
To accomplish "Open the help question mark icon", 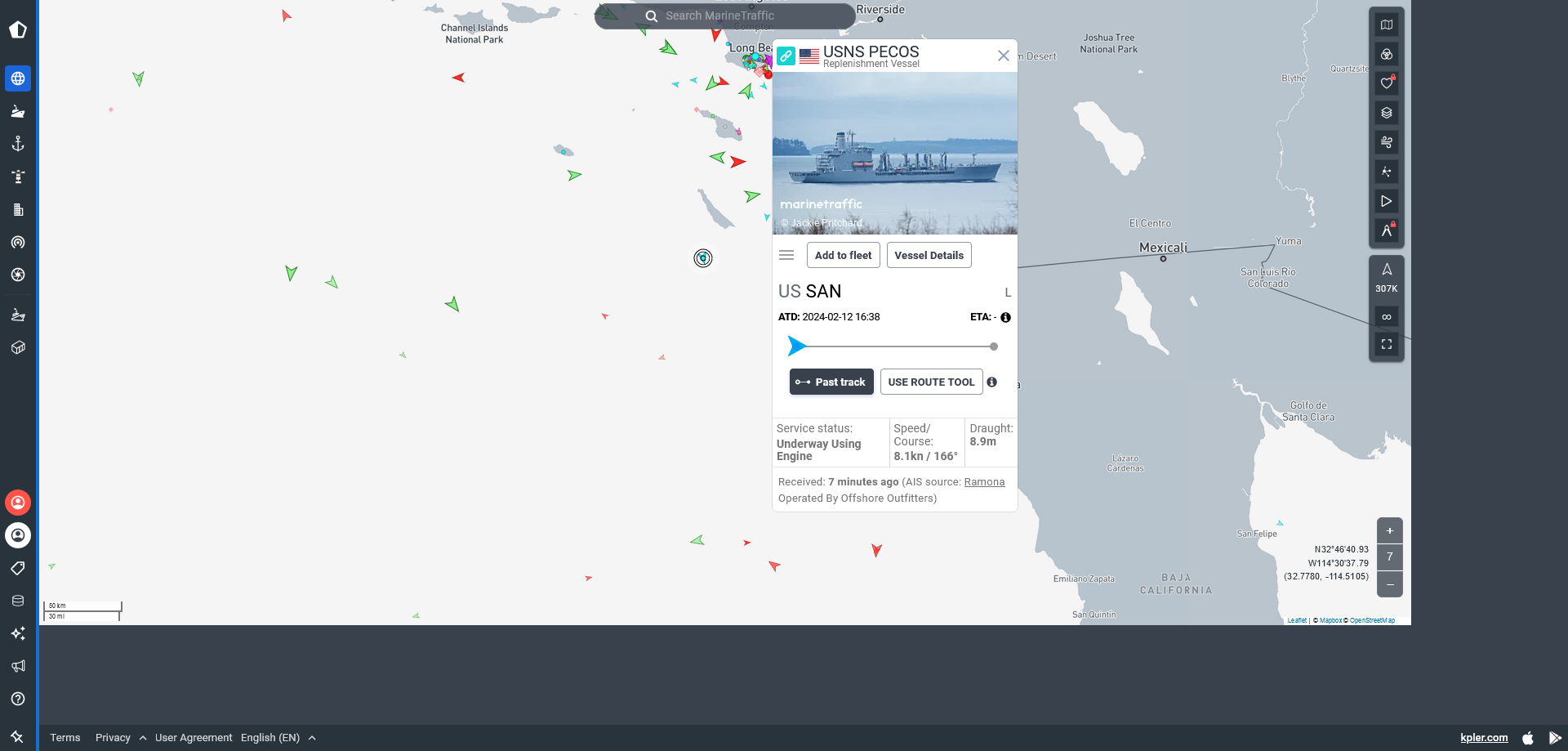I will 18,699.
